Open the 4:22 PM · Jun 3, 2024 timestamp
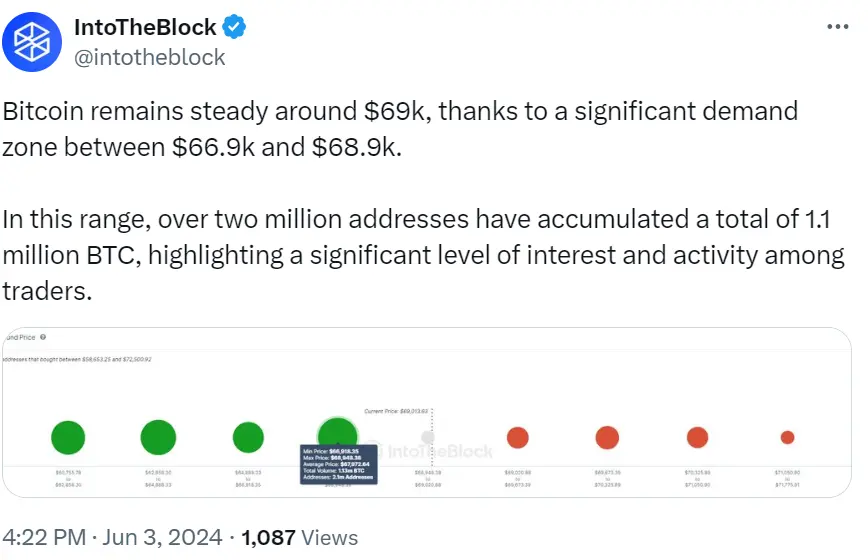 (112, 537)
